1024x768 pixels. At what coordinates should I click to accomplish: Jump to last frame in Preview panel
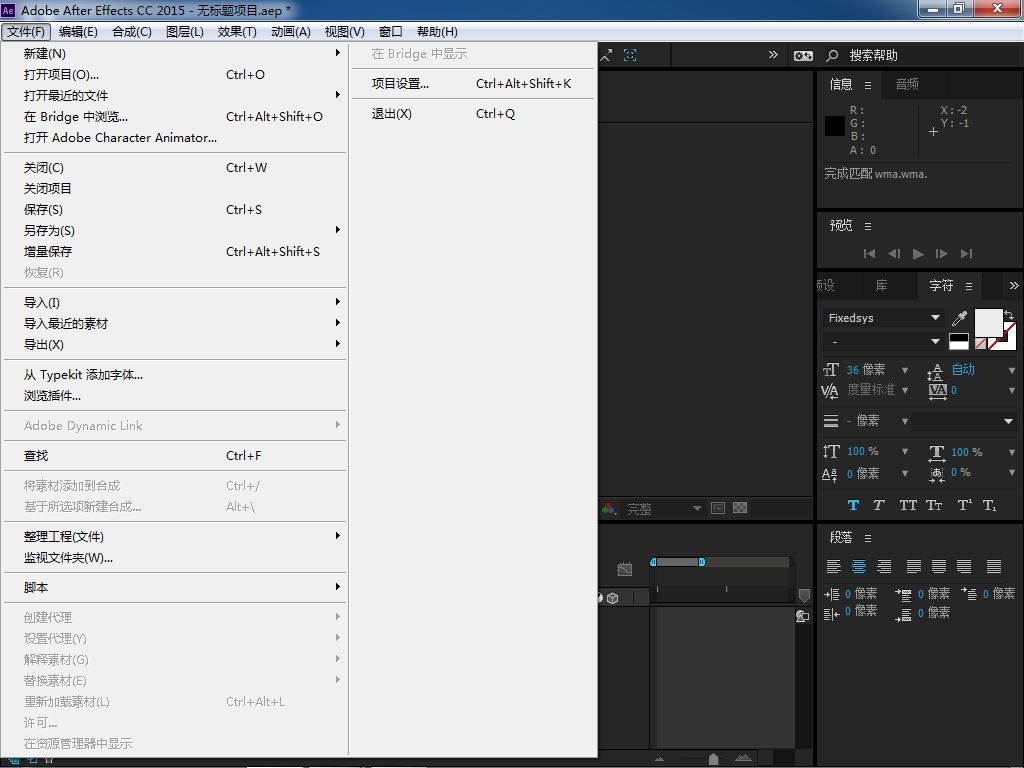click(967, 253)
